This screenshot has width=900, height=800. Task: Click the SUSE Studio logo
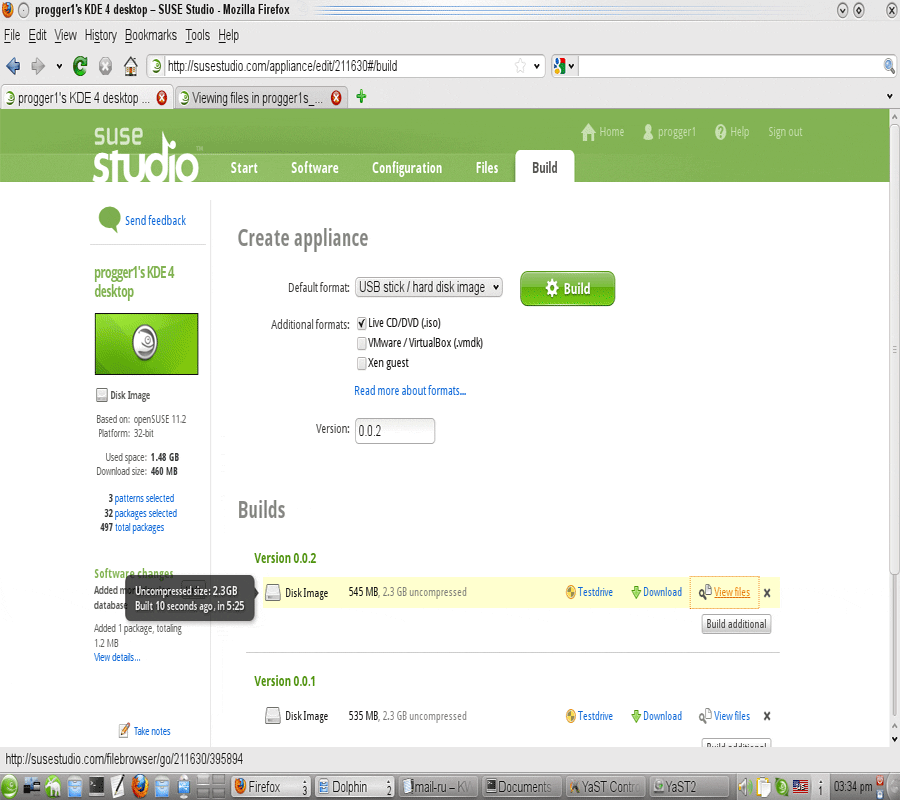pyautogui.click(x=146, y=154)
